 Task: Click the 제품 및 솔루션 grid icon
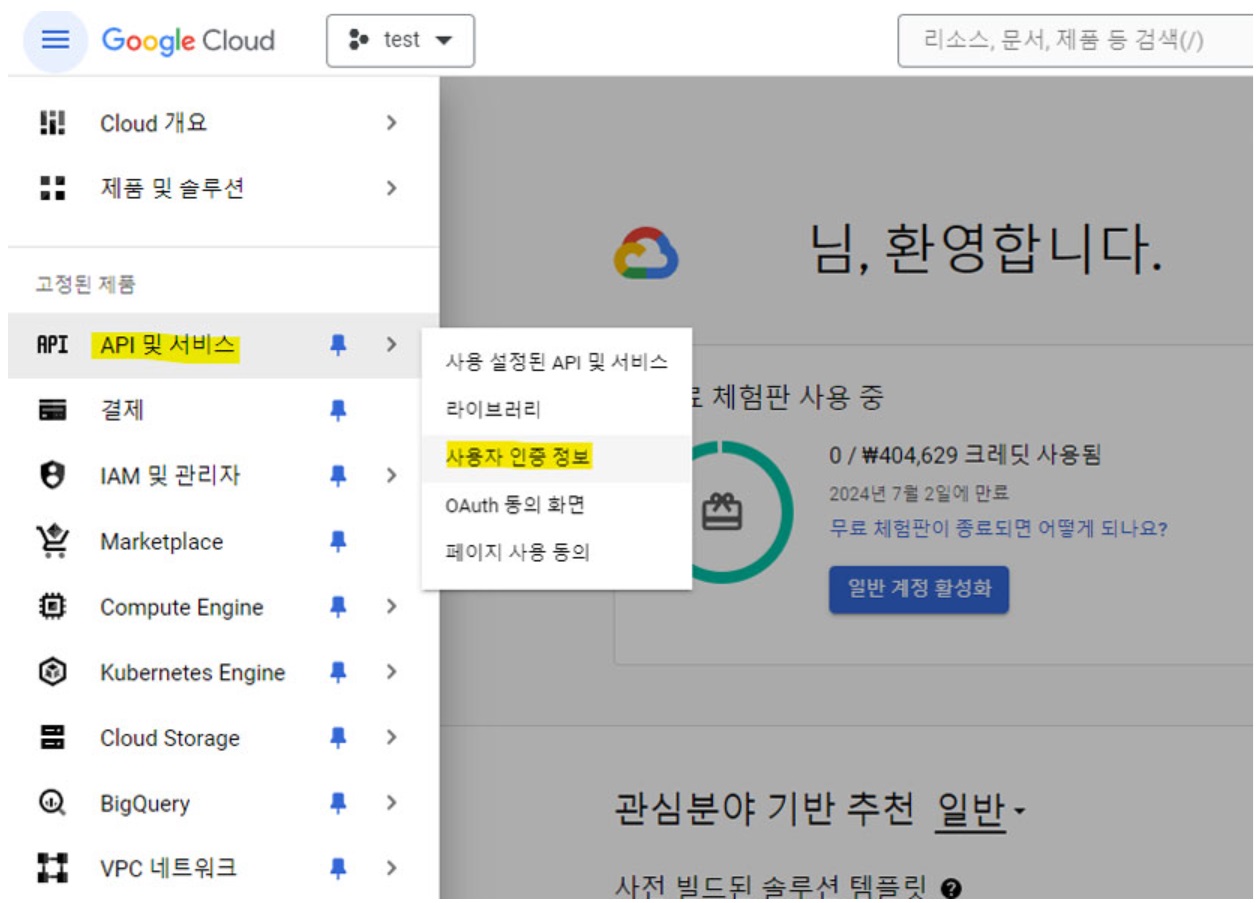pos(53,188)
